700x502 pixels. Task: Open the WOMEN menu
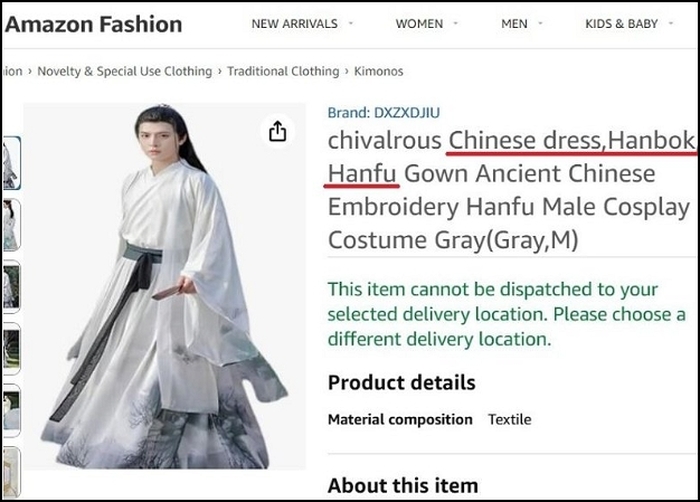point(419,24)
